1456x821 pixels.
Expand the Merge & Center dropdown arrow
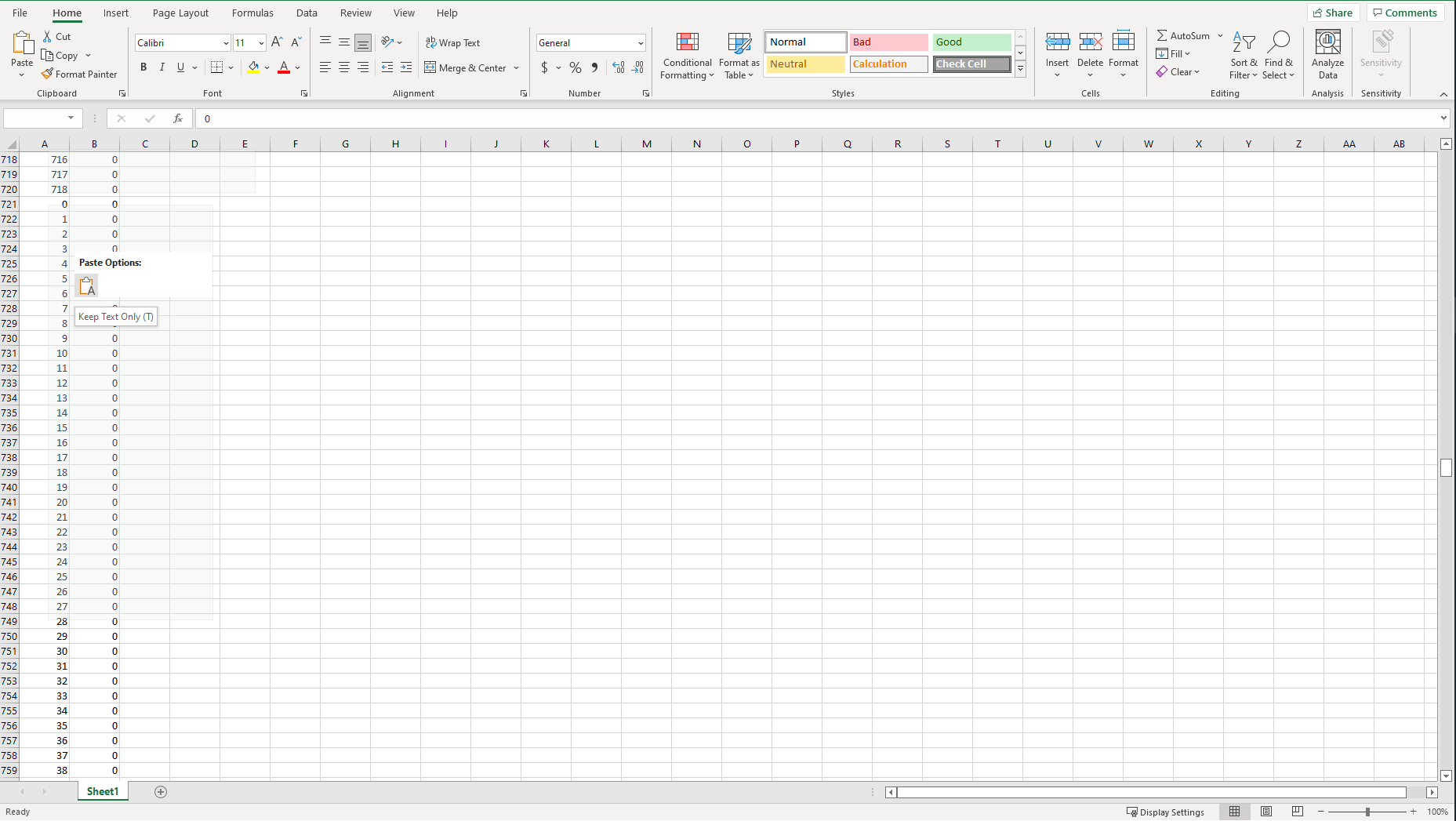(x=516, y=68)
